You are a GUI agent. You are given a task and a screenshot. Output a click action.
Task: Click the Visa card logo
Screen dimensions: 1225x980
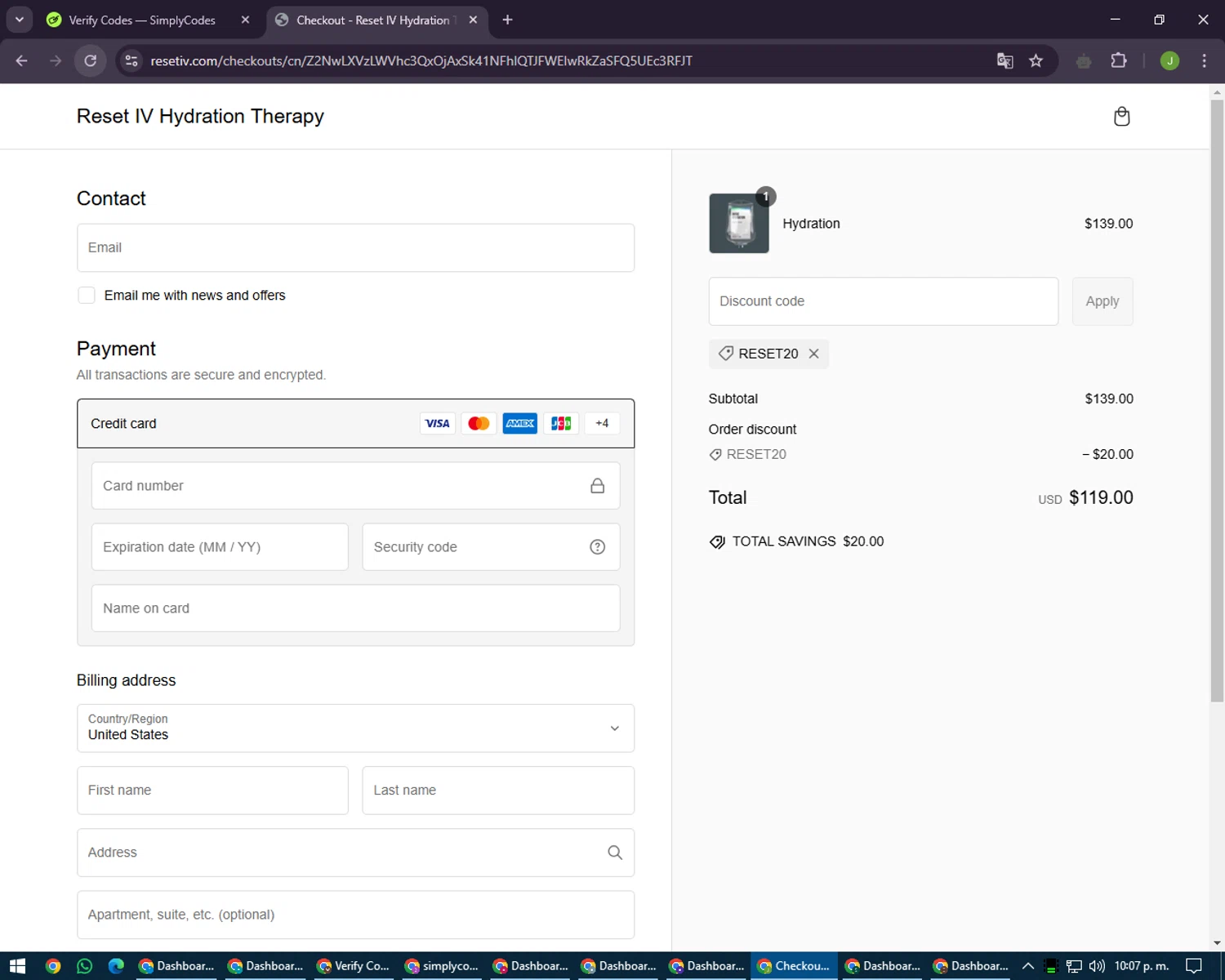point(438,423)
